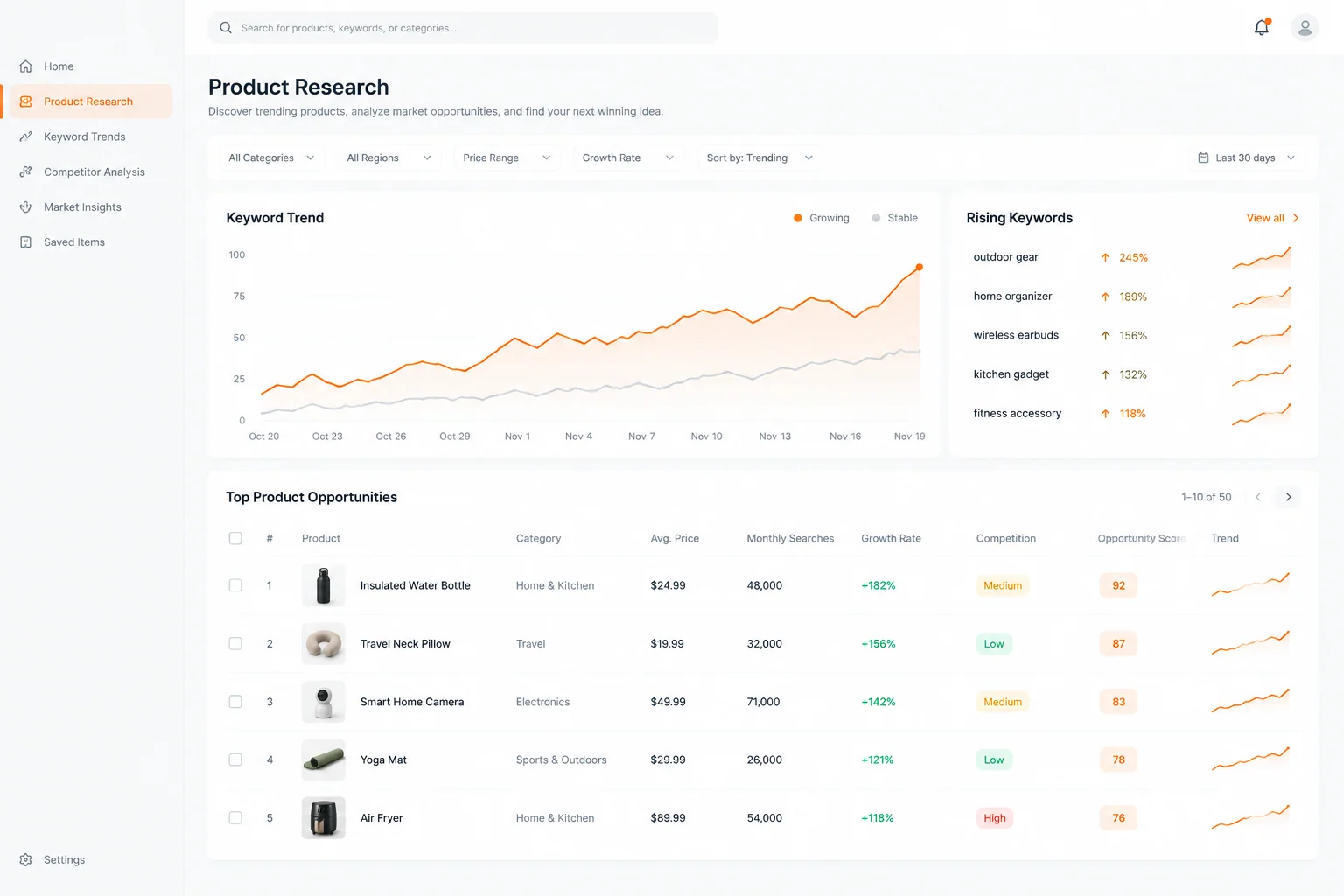The image size is (1344, 896).
Task: Click the Air Fryer trend sparkline
Action: (1250, 817)
